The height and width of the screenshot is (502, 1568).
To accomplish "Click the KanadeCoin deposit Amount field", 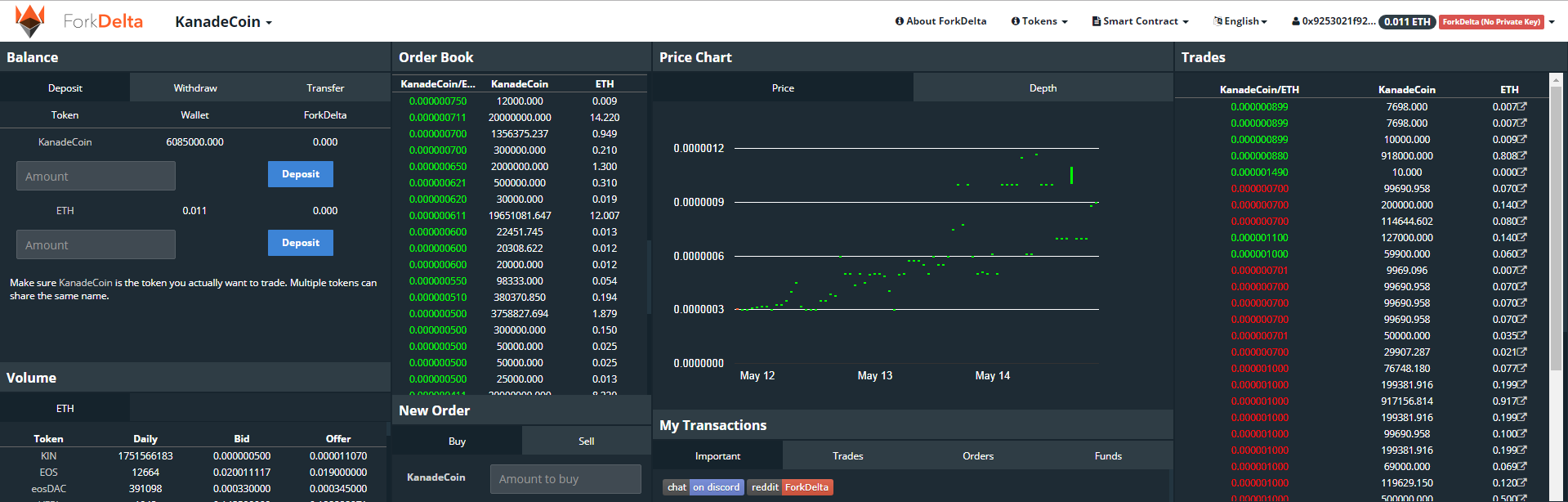I will [96, 176].
